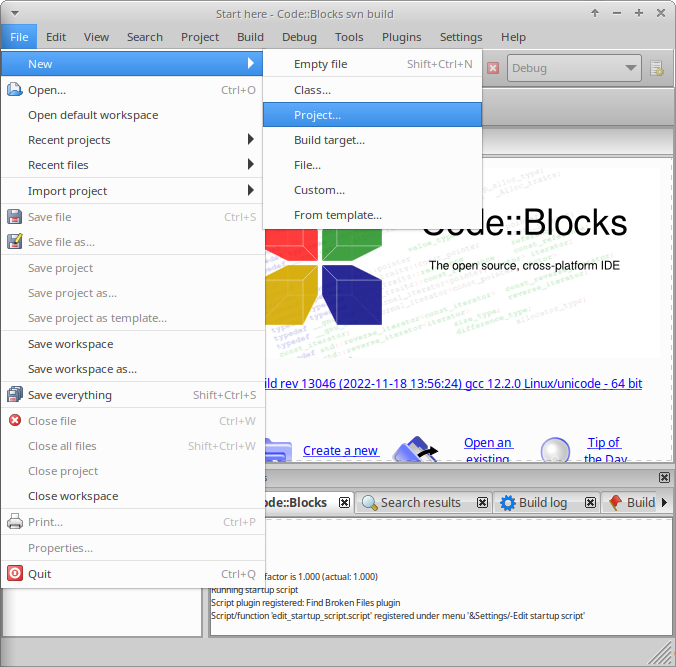Select Save workspace as... menu item

point(132,369)
